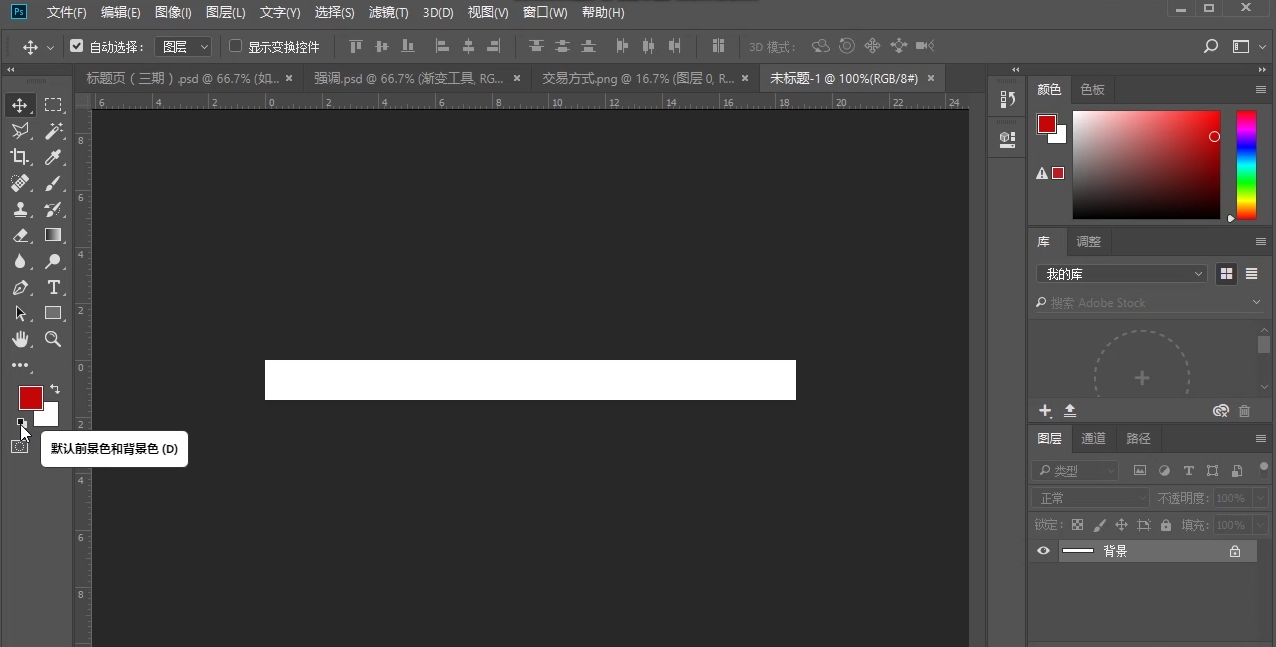Switch to the 通道 channels tab
Viewport: 1276px width, 647px height.
coord(1094,438)
